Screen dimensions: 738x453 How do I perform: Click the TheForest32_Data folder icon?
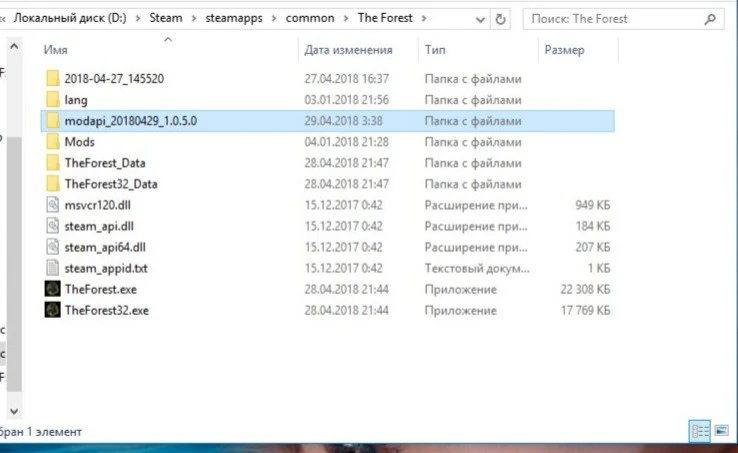(x=53, y=184)
